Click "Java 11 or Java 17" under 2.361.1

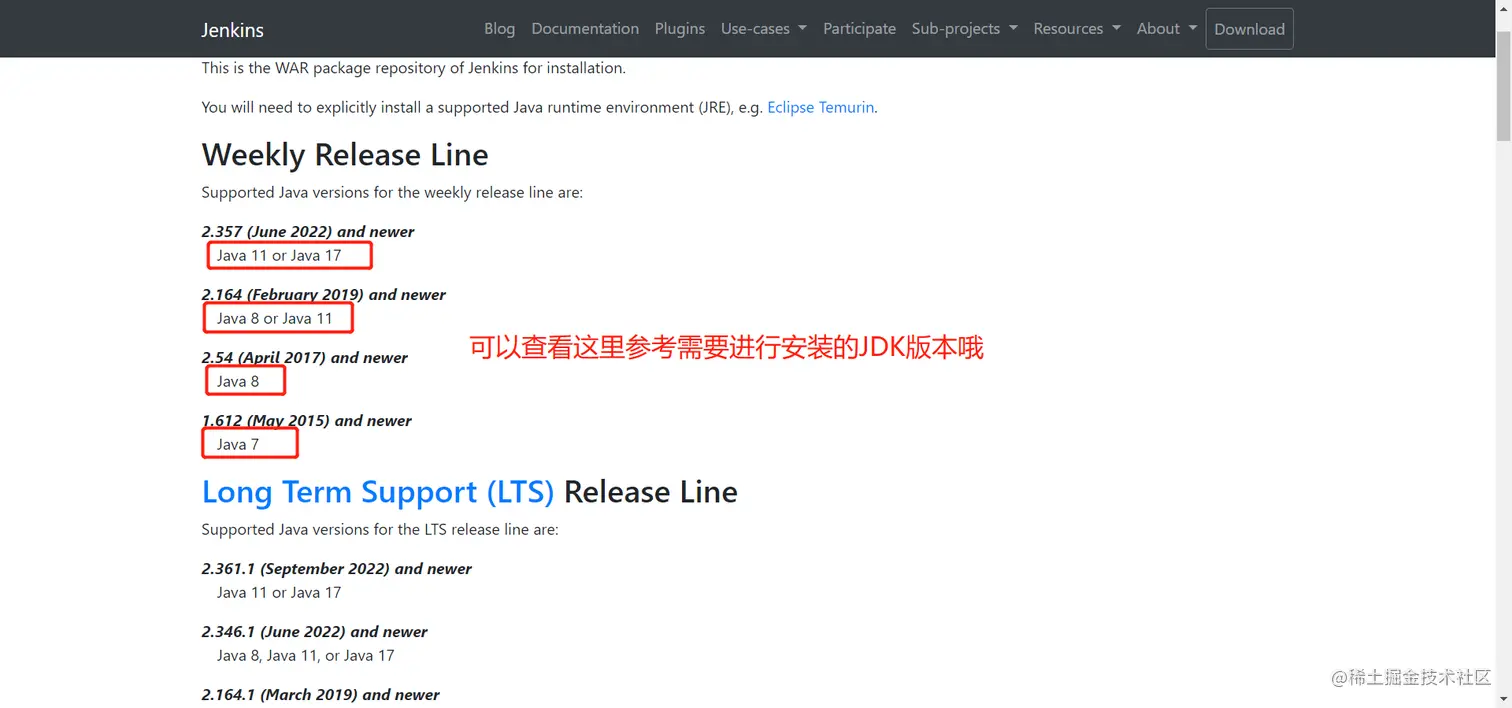279,592
